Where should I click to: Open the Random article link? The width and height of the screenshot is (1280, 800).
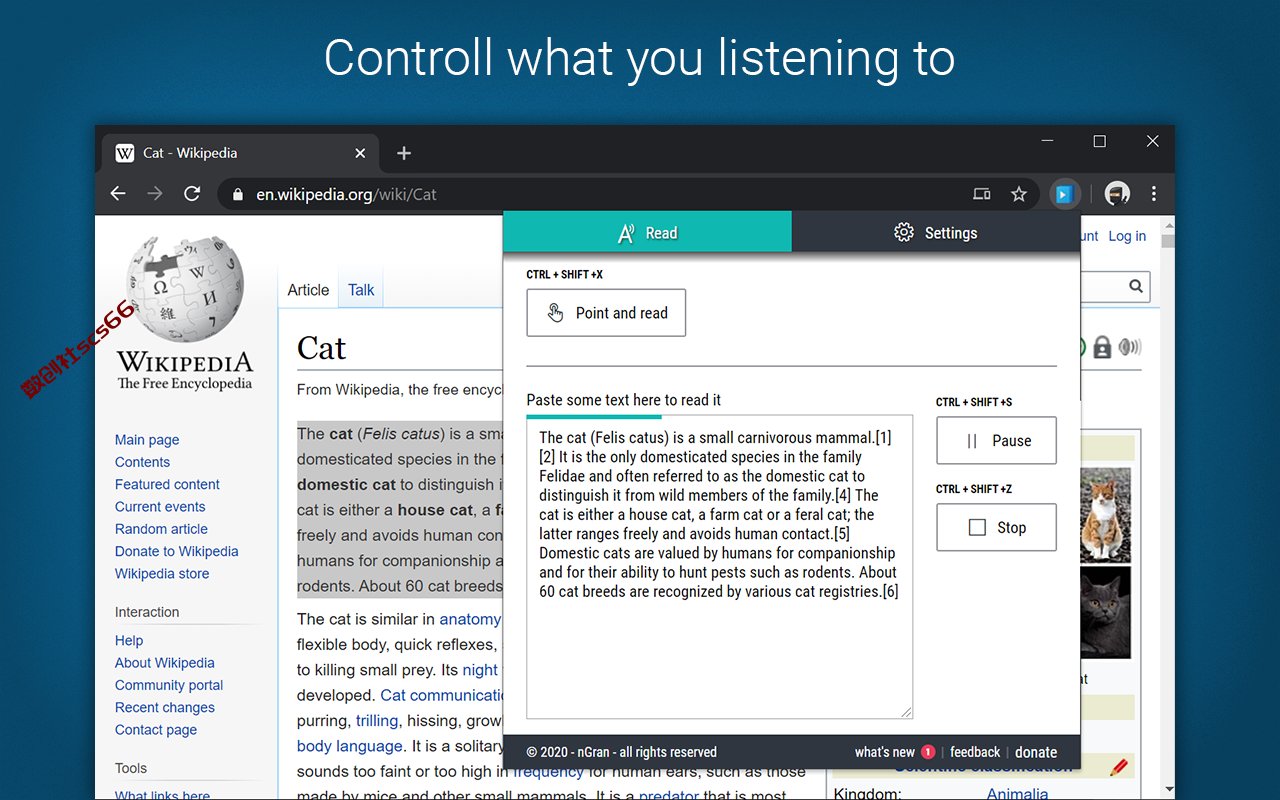(161, 529)
